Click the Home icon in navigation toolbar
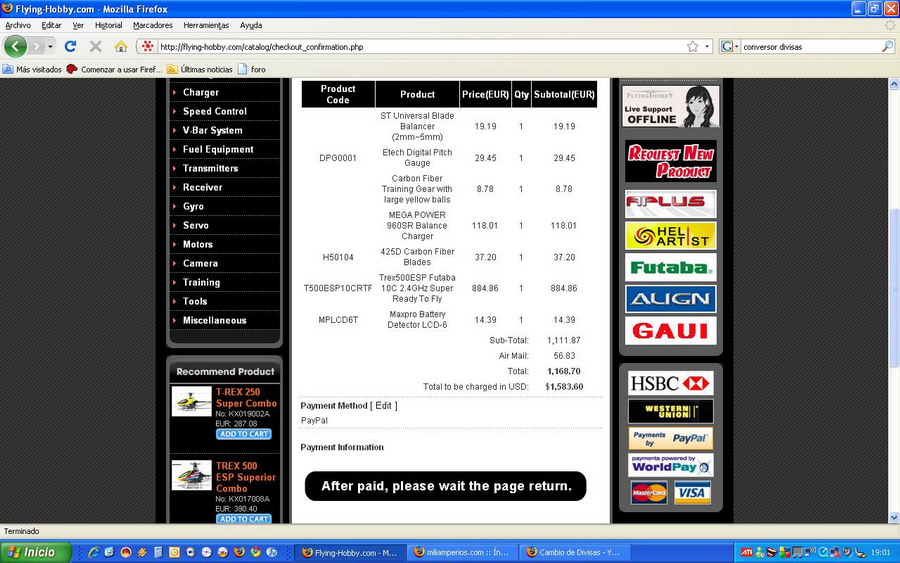 (121, 46)
